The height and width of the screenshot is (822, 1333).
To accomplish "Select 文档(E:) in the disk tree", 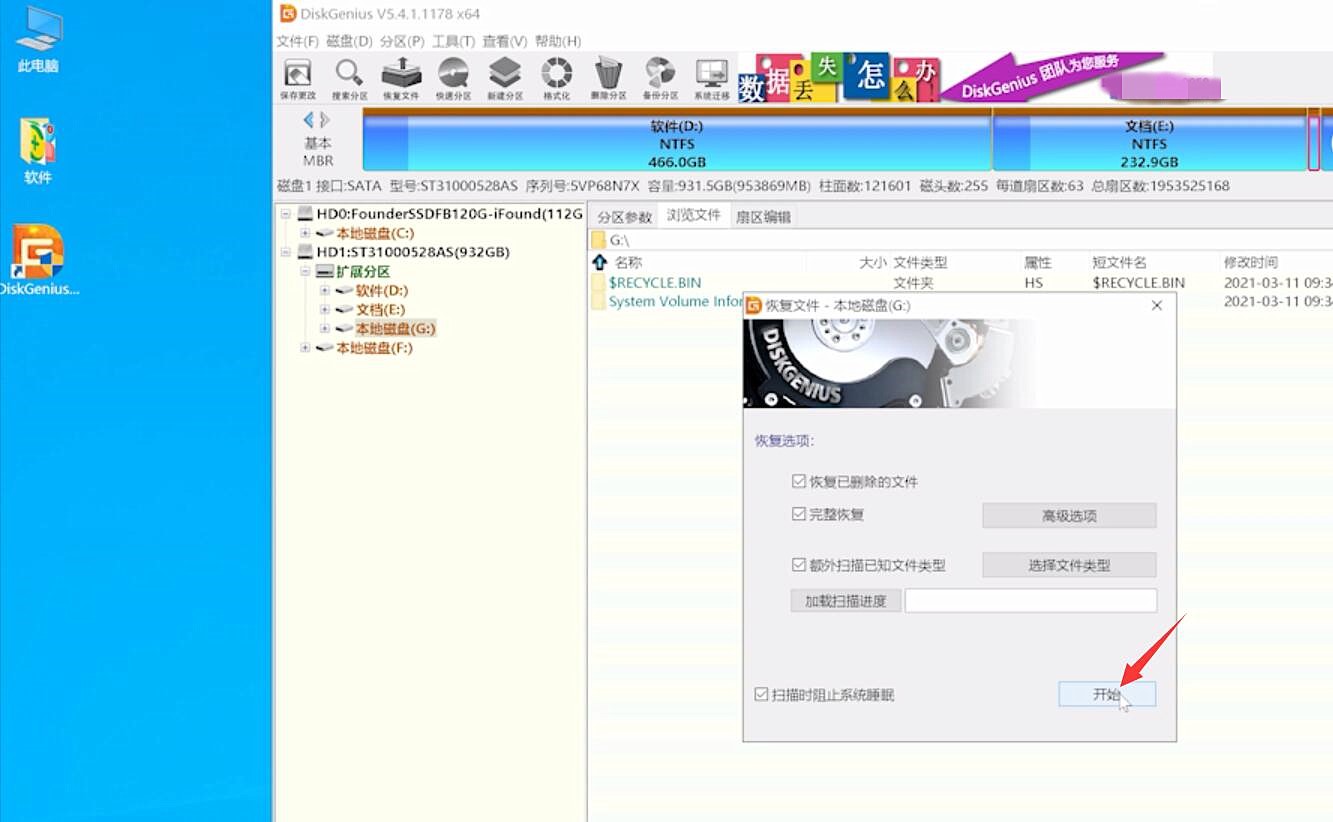I will pos(381,310).
